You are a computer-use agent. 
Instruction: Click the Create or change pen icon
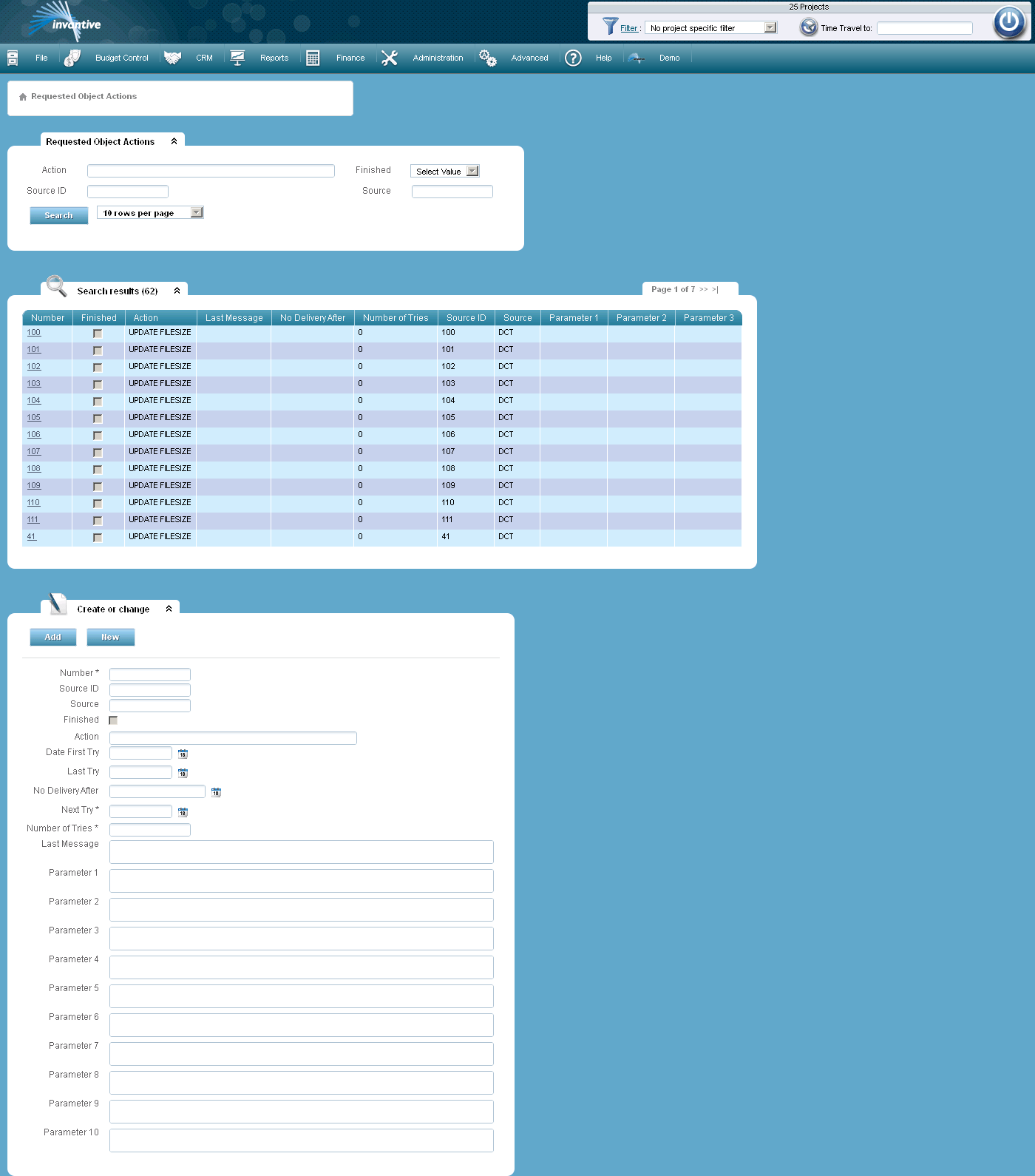point(57,604)
